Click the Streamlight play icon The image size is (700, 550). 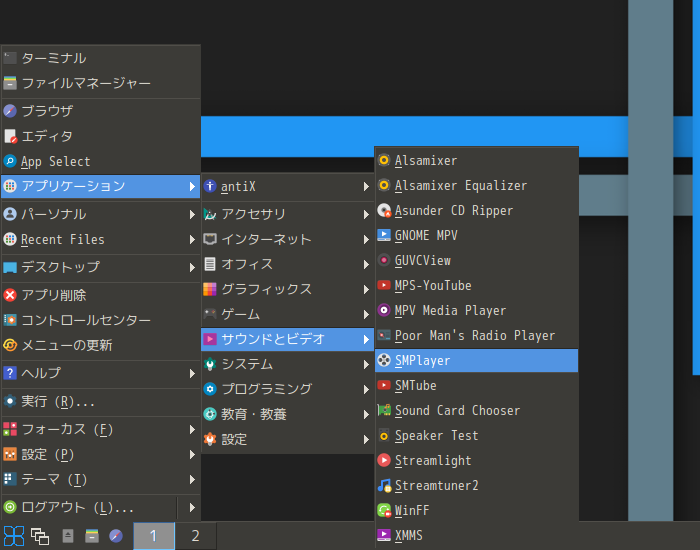[x=384, y=460]
